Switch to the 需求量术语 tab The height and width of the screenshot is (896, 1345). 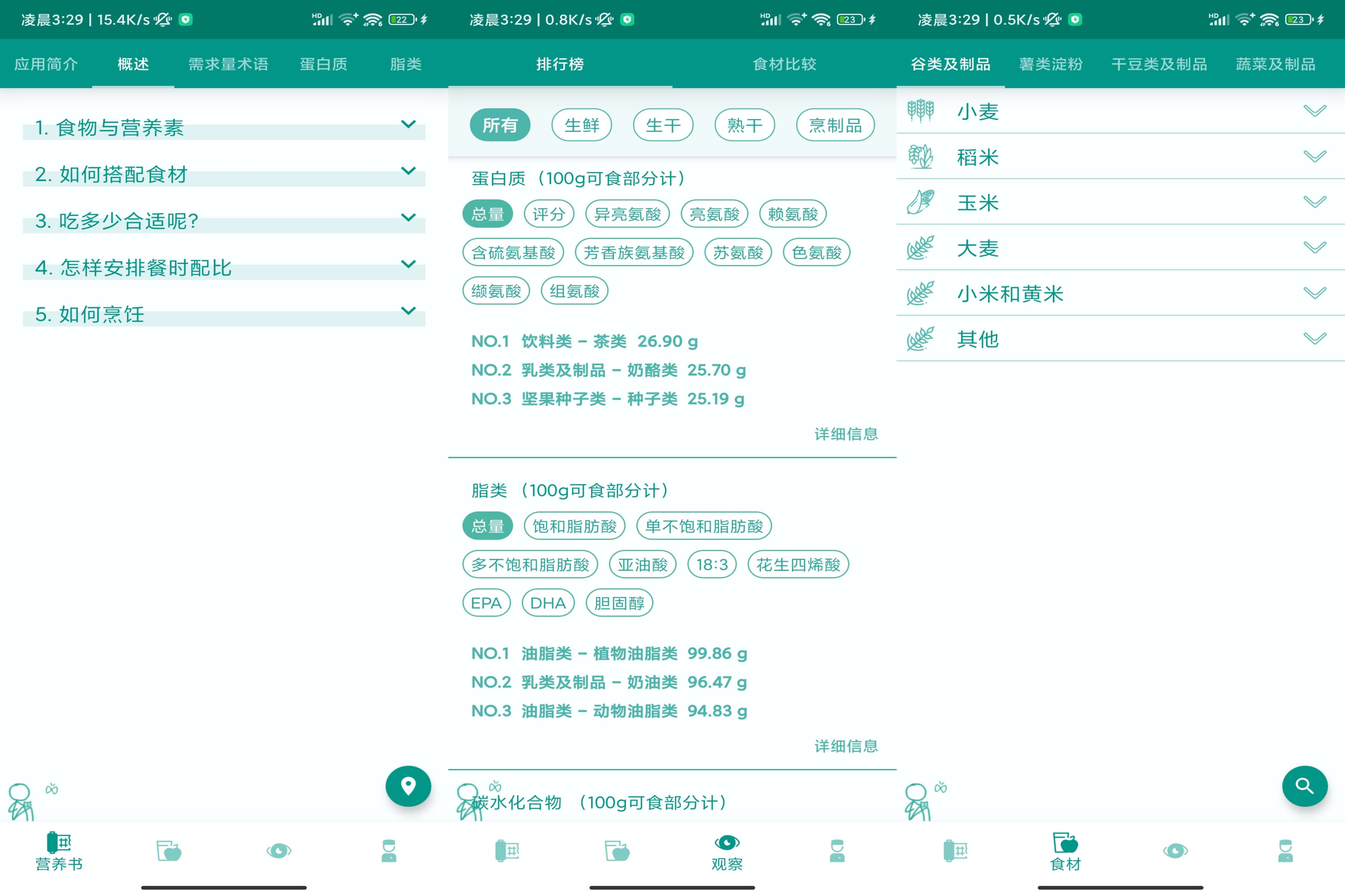click(x=228, y=64)
